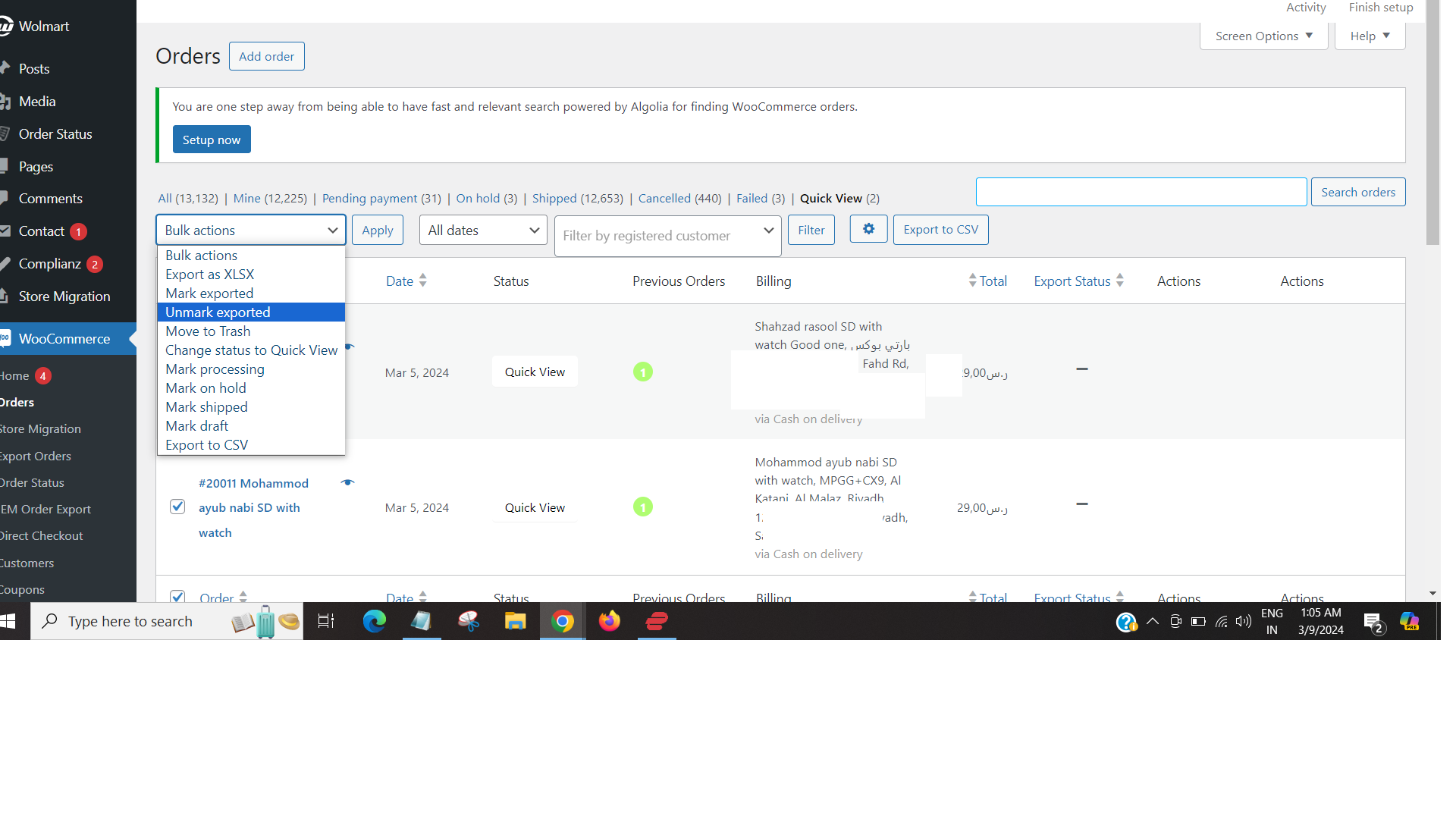This screenshot has height=819, width=1456.
Task: Check the battery status tray icon
Action: pos(1198,622)
